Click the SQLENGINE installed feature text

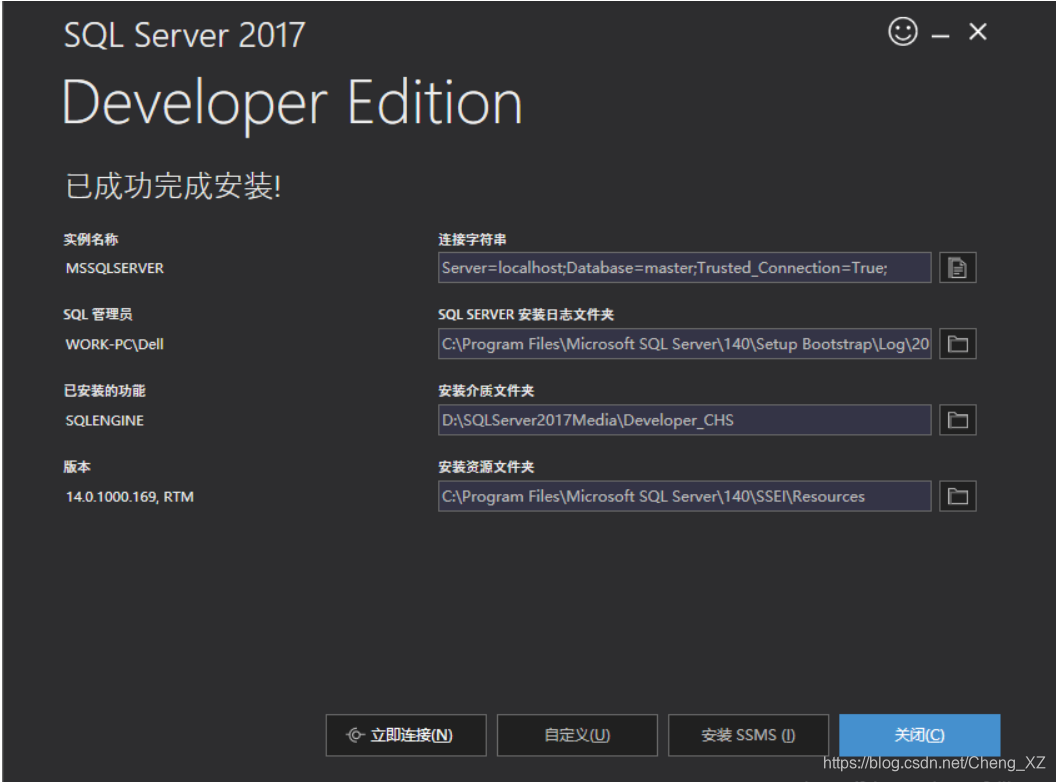[x=104, y=420]
